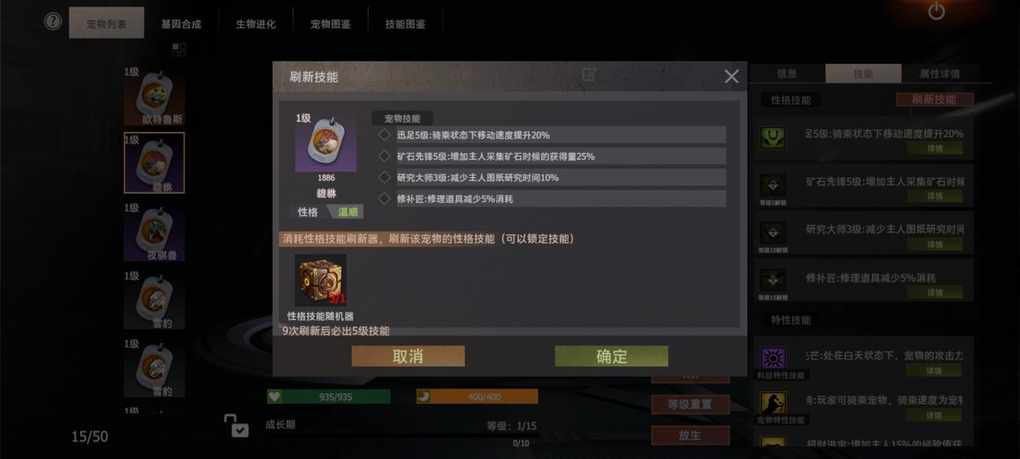Click the 等级重置 button
Screen dimensions: 1020x459
(690, 404)
